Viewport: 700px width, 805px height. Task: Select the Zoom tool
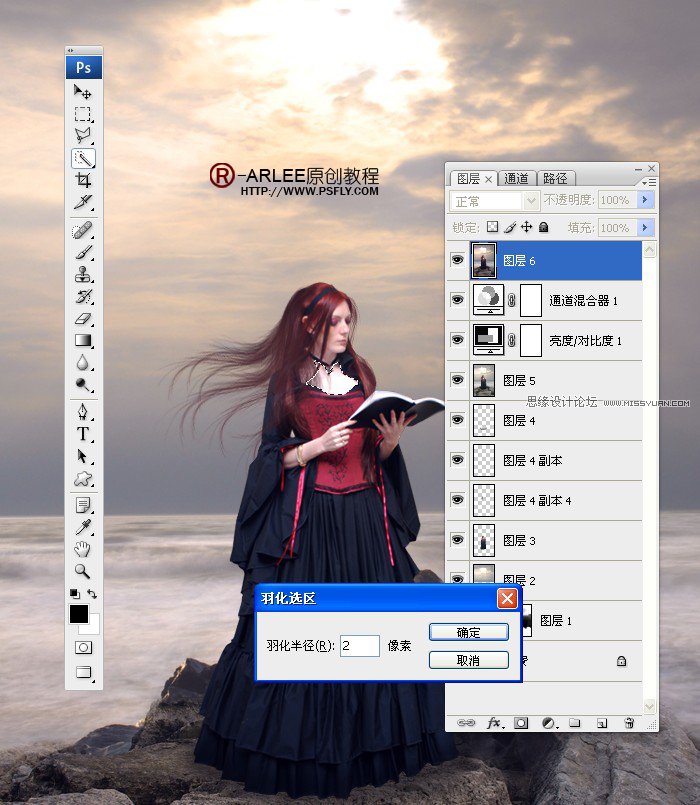(x=83, y=571)
